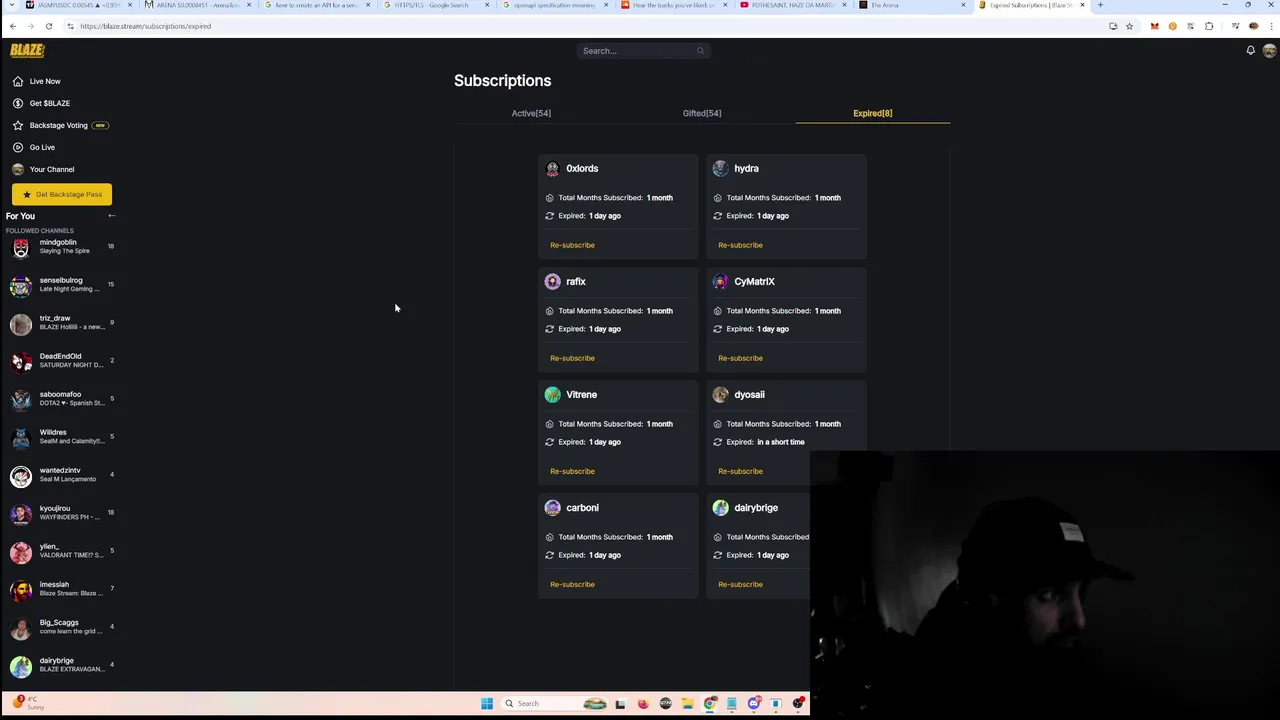Re-subscribe to hydra

click(740, 245)
